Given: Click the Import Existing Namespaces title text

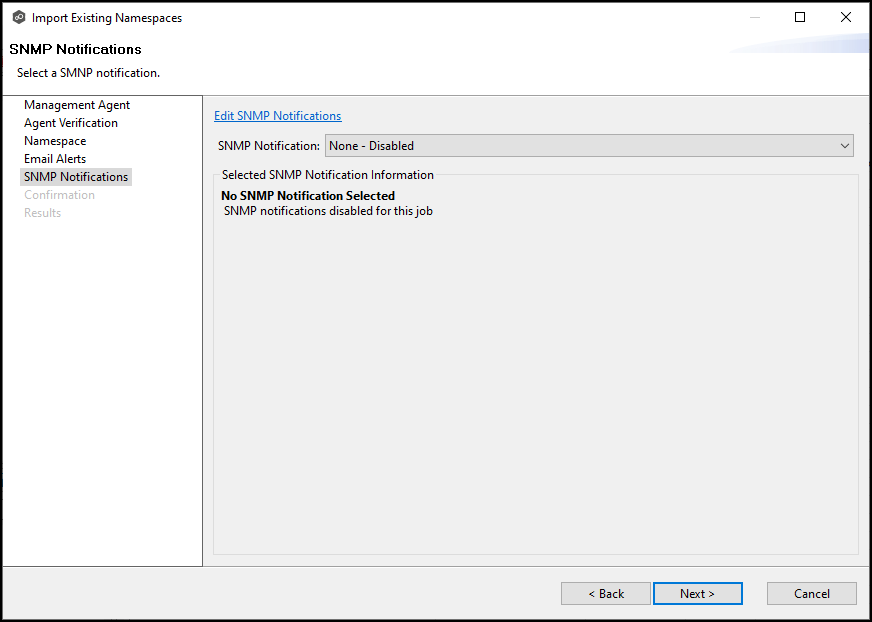Looking at the screenshot, I should tap(107, 18).
